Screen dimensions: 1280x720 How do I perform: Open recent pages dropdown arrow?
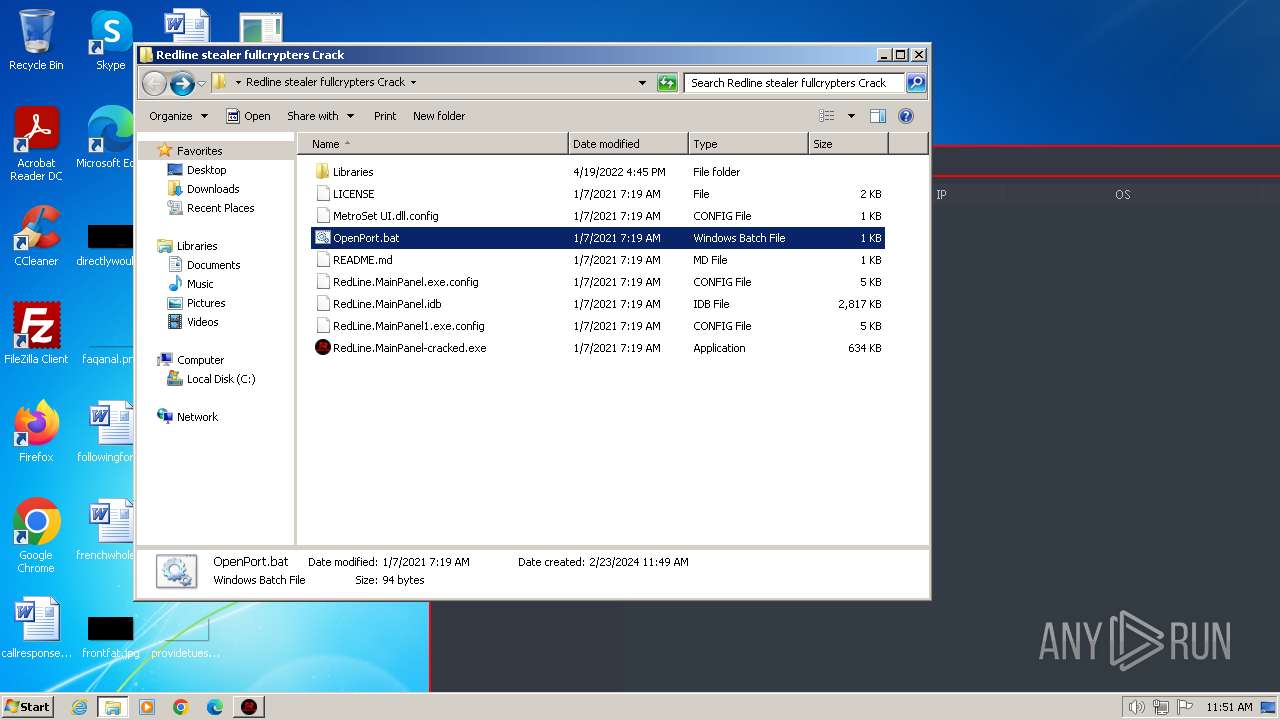(202, 83)
